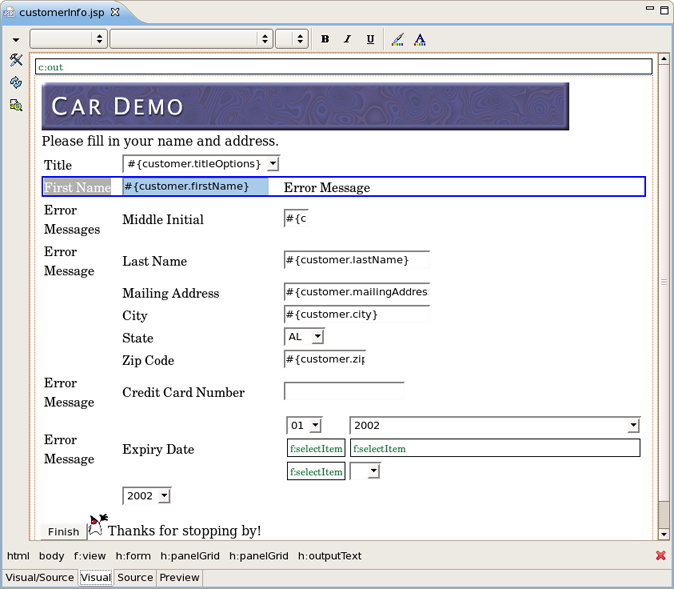Select first h:panelGrid in tag path
Viewport: 674px width, 589px height.
(190, 555)
